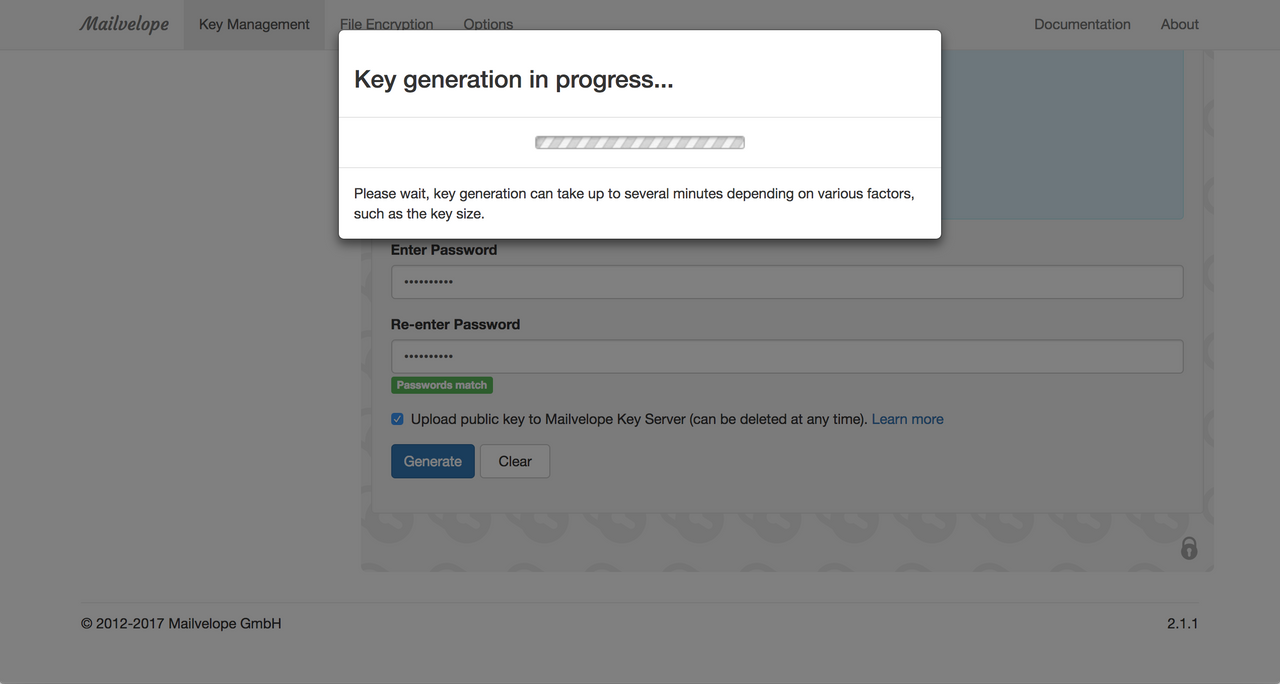Click the Re-enter Password input field
The image size is (1280, 684).
787,356
